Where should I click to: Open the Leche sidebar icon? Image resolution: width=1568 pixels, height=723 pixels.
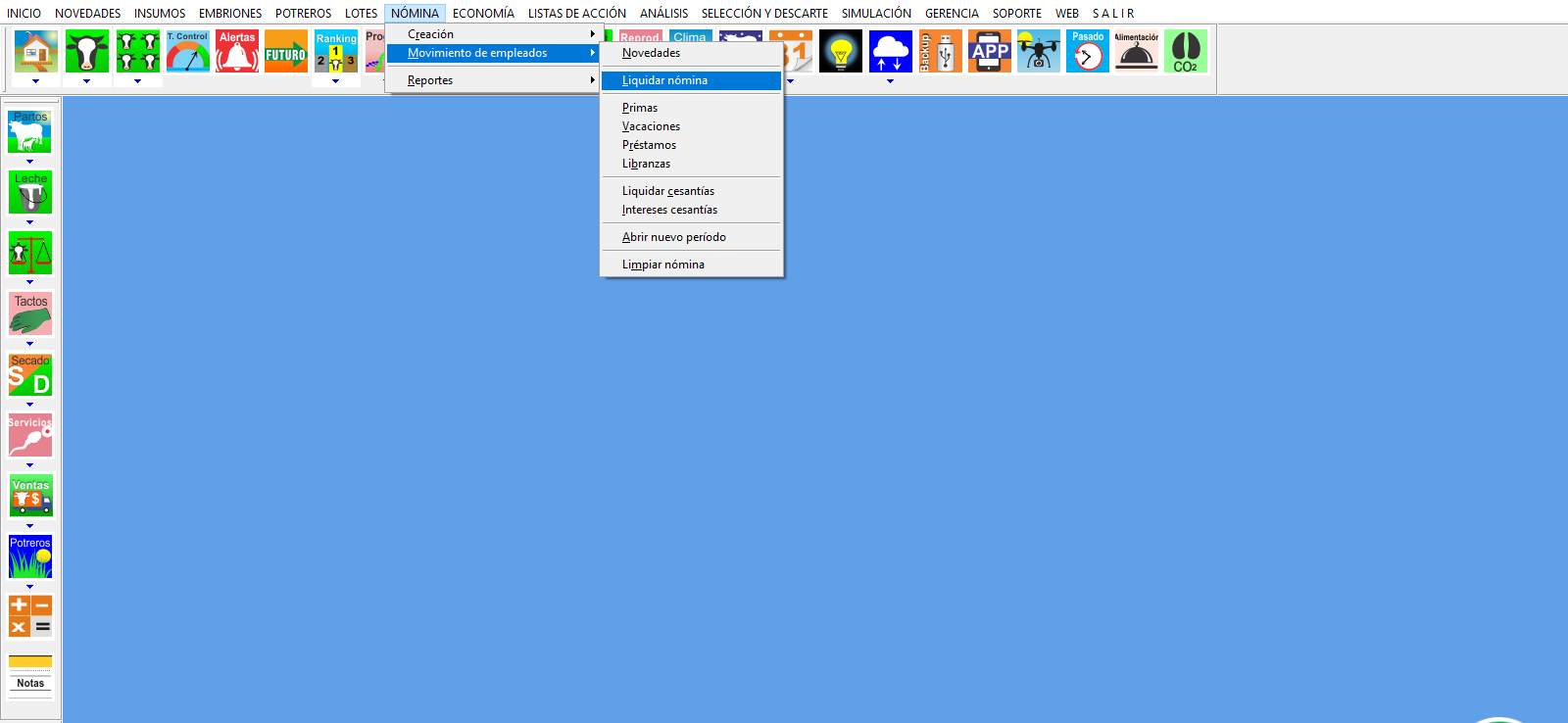point(30,192)
